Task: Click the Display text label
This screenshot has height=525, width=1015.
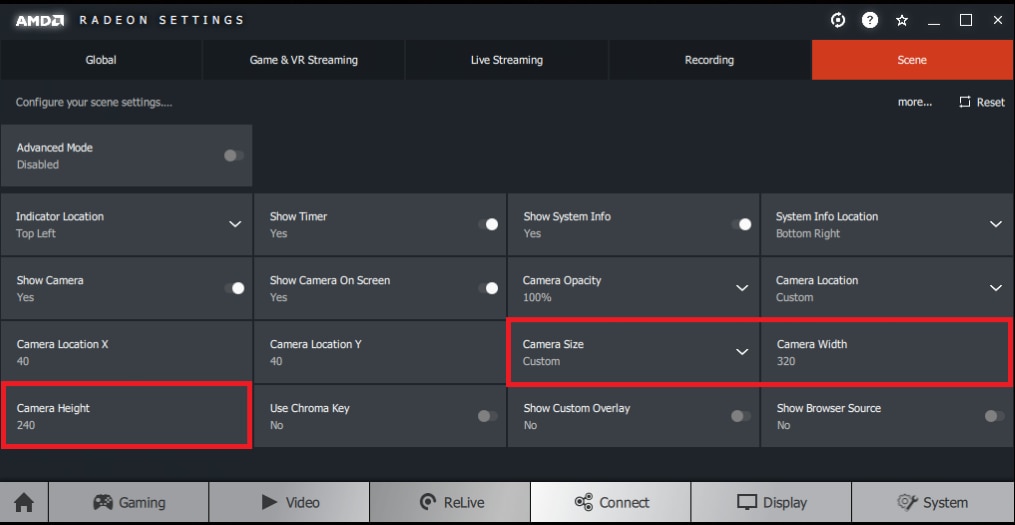Action: click(x=785, y=502)
